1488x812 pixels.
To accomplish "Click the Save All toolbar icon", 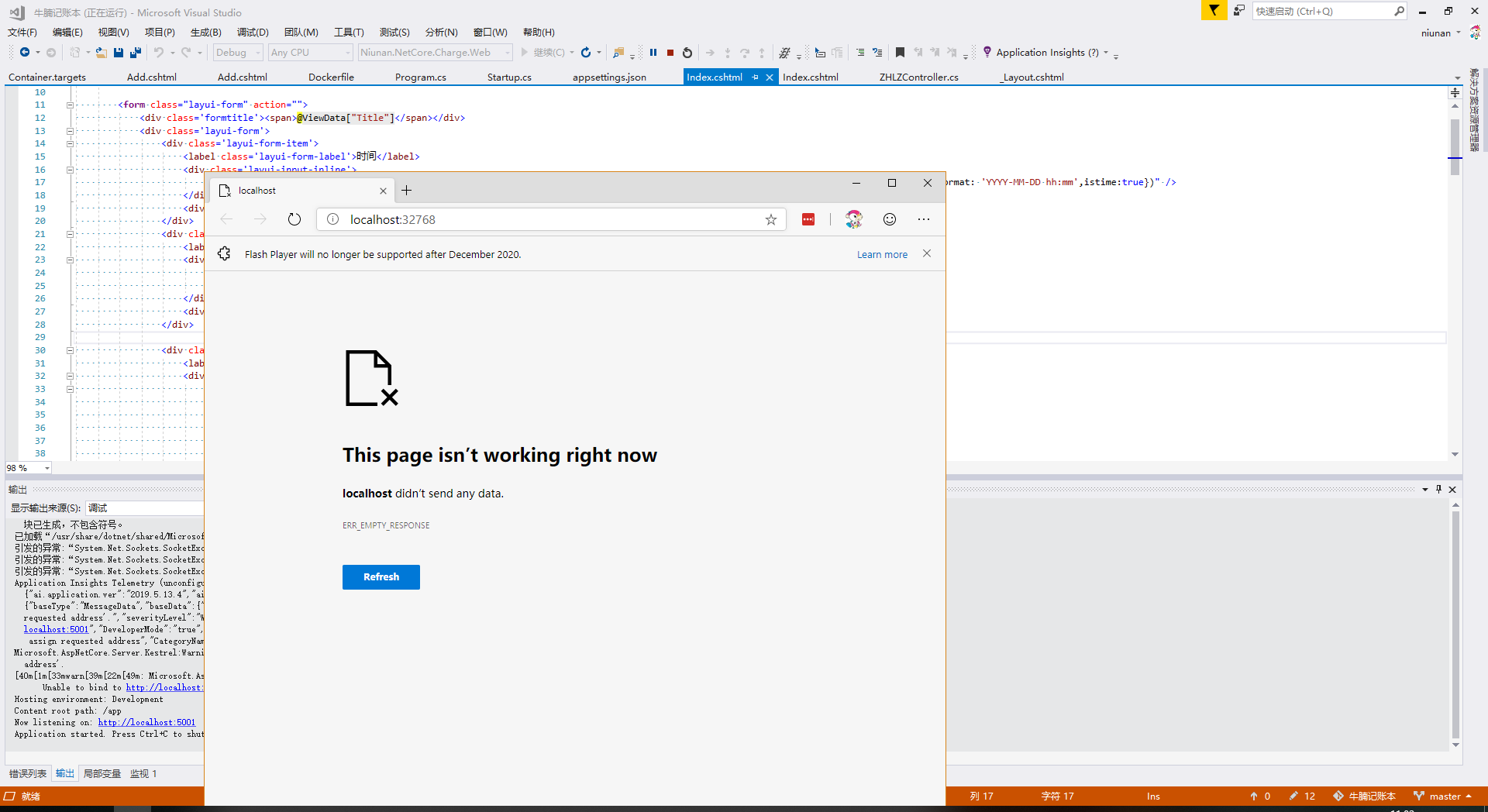I will pyautogui.click(x=136, y=53).
